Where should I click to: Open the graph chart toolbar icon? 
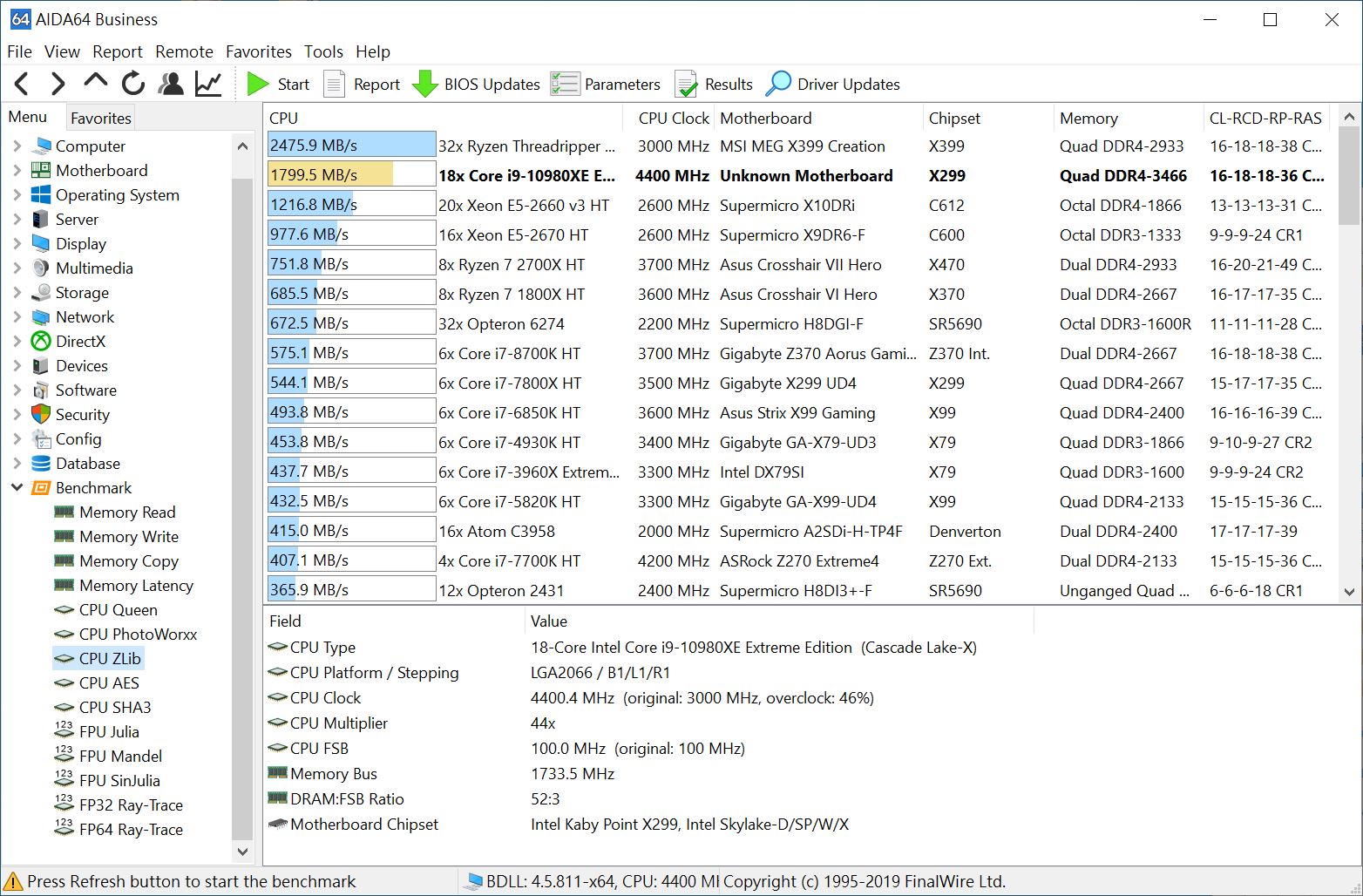pyautogui.click(x=208, y=84)
